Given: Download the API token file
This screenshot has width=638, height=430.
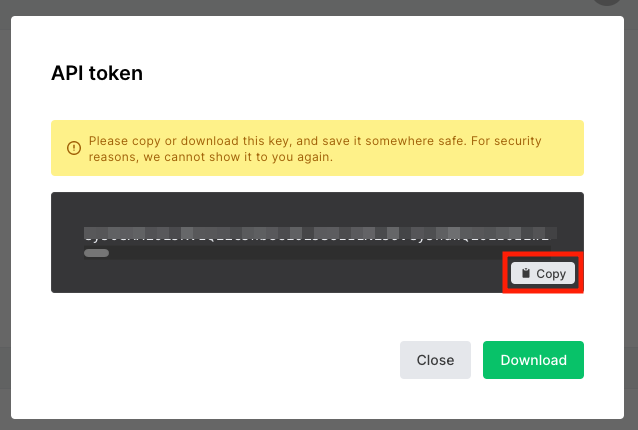Looking at the screenshot, I should (533, 360).
